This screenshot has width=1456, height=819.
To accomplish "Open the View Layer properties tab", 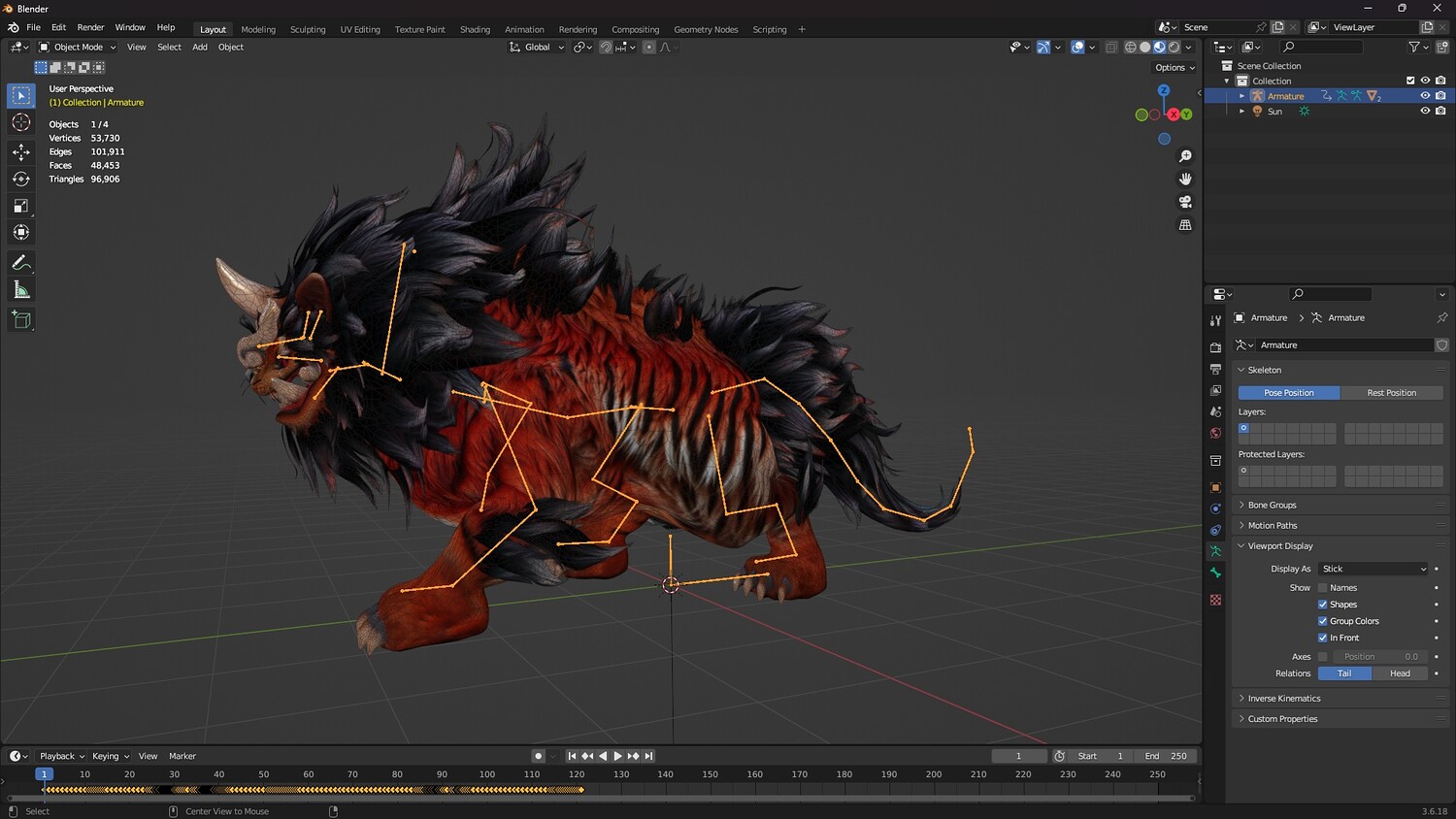I will point(1215,390).
